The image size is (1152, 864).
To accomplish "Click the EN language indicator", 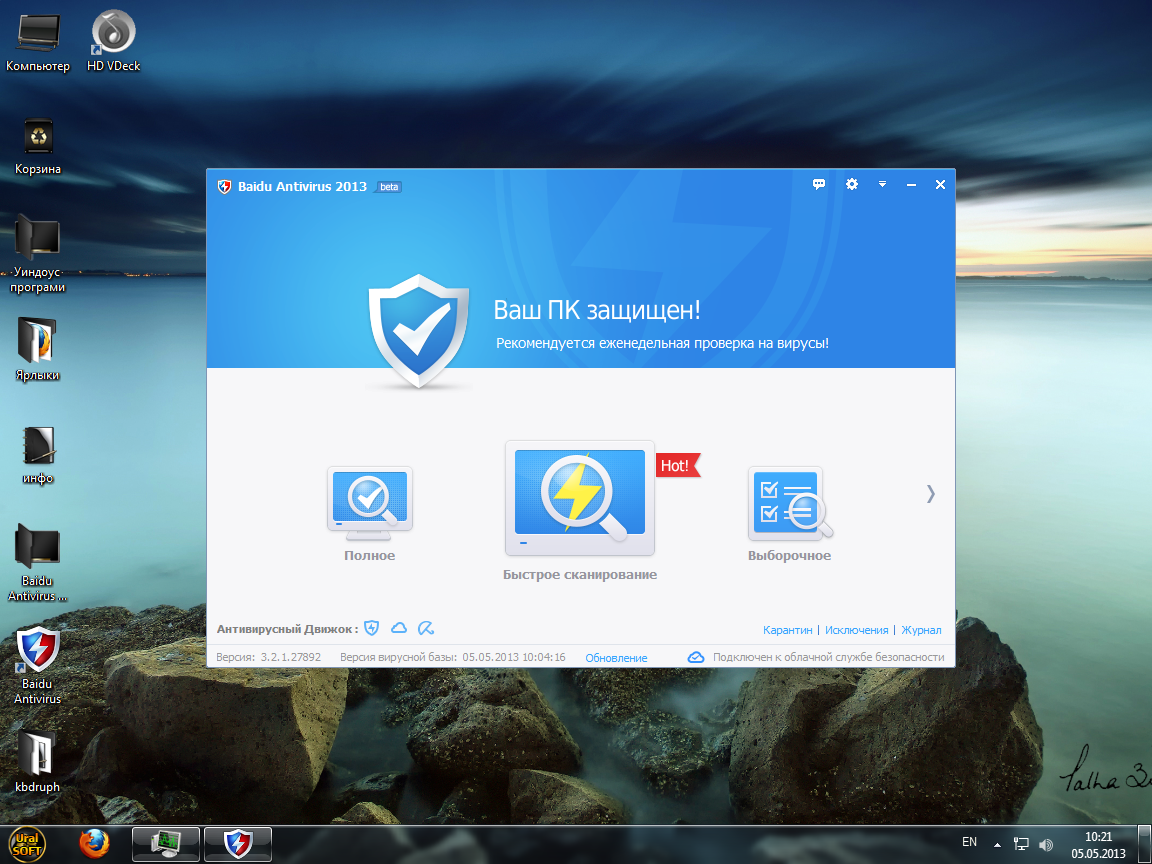I will [x=970, y=842].
